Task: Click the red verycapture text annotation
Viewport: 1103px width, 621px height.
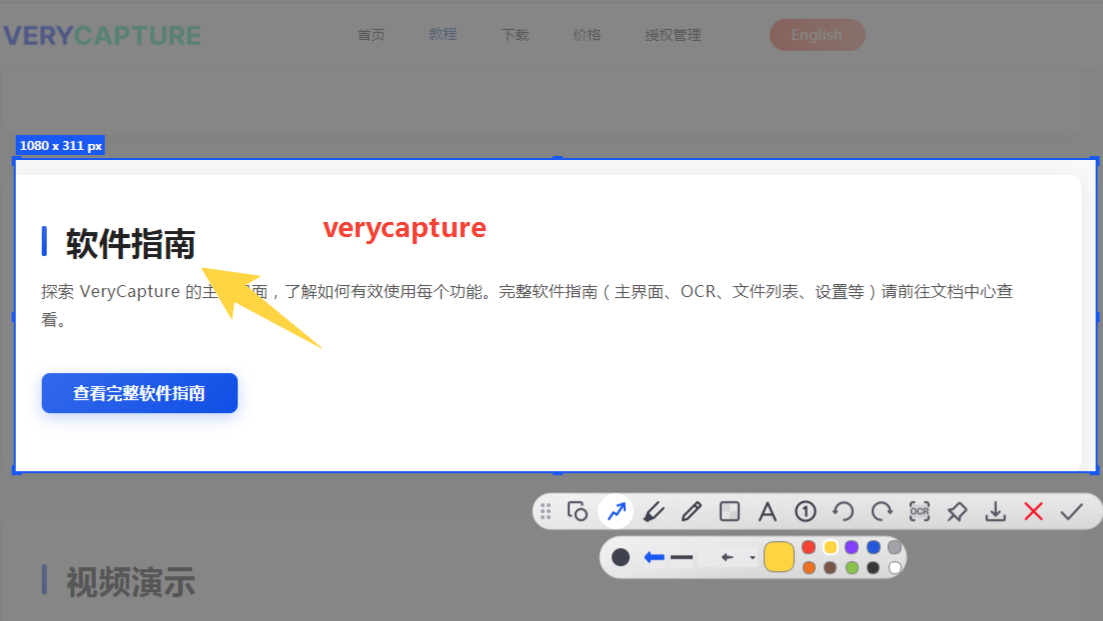Action: (x=404, y=228)
